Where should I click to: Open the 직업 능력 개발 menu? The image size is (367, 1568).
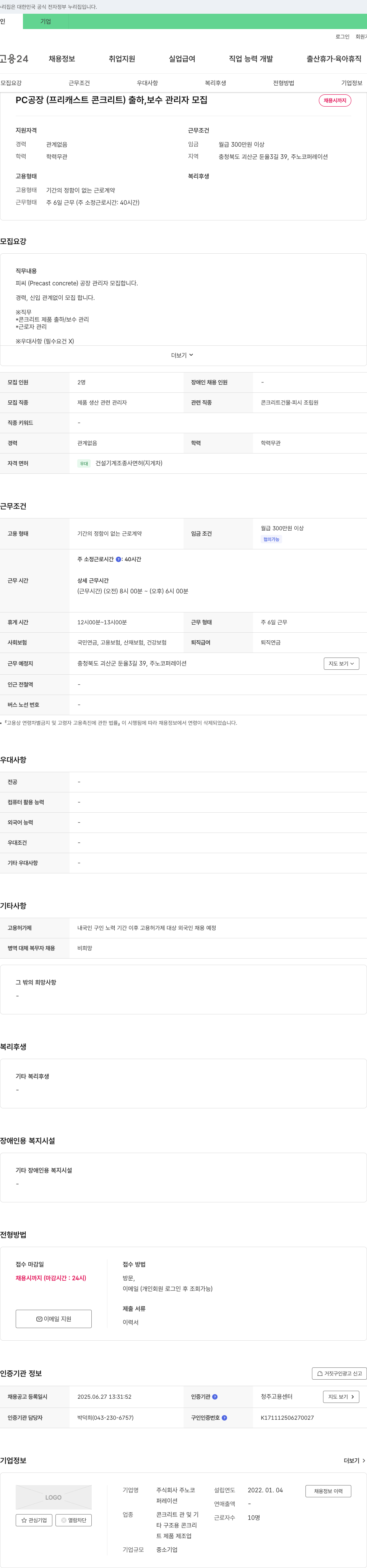[x=251, y=59]
